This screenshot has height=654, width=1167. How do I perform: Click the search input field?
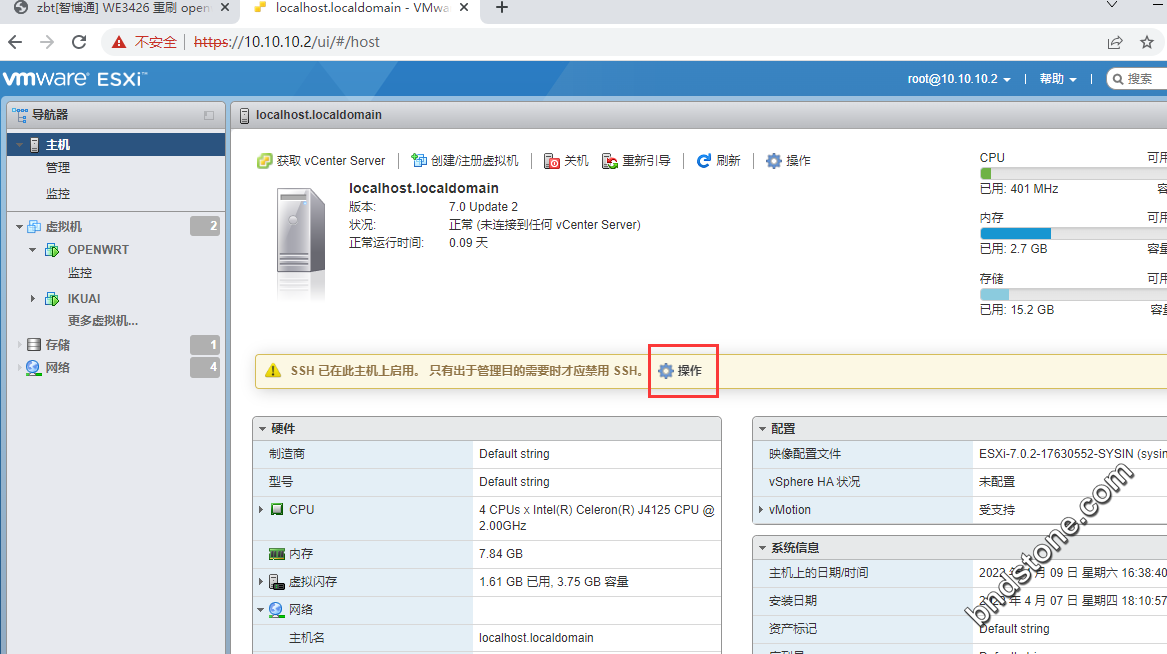point(1137,79)
